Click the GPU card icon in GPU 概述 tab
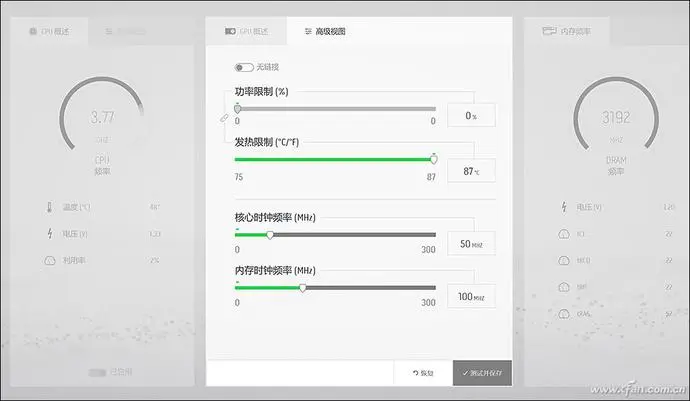 tap(230, 31)
